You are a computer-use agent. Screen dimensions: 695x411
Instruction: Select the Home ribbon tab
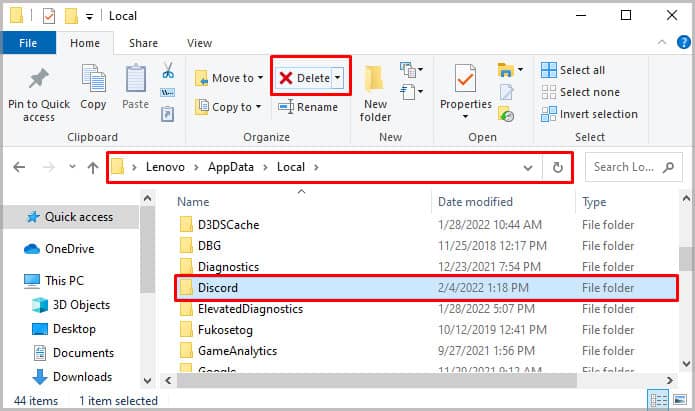click(x=85, y=43)
